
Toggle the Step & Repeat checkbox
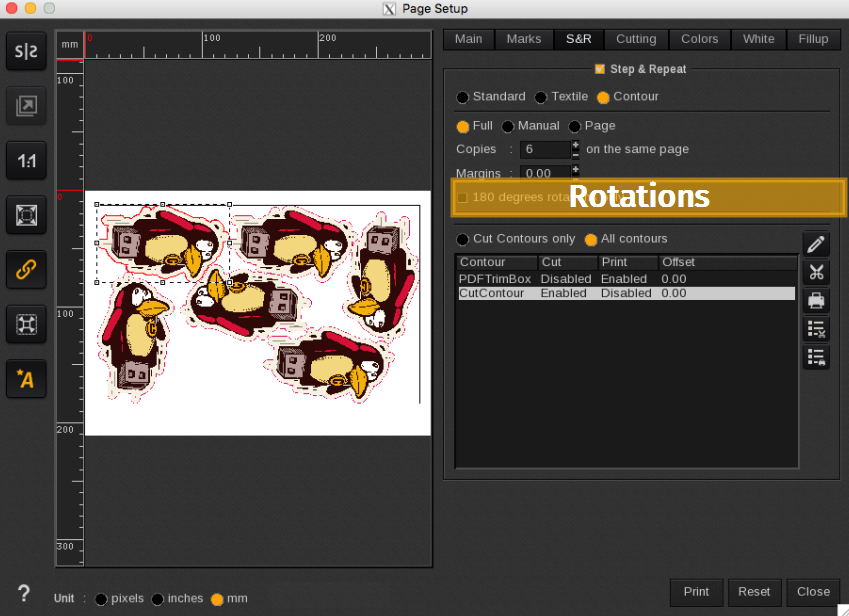(600, 69)
